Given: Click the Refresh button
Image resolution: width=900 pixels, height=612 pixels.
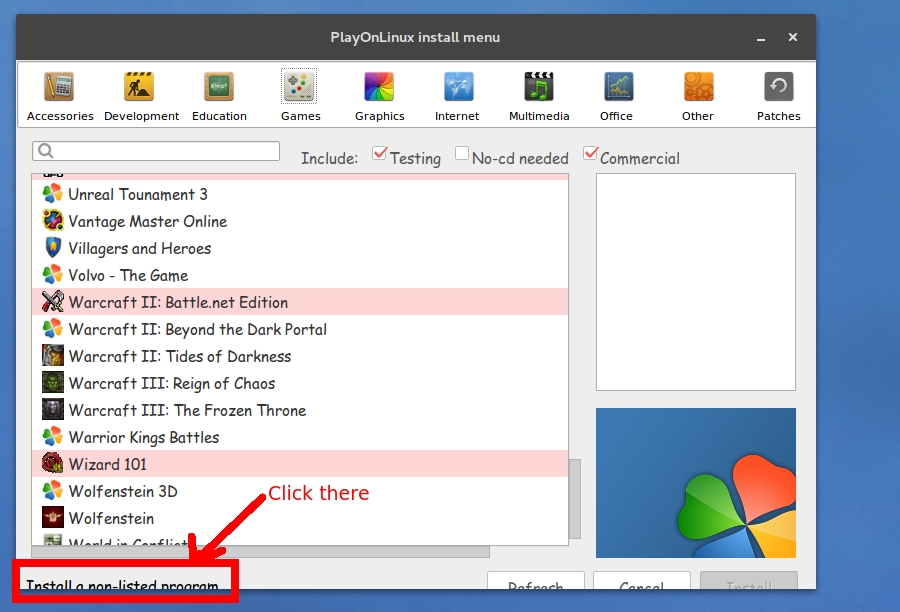Looking at the screenshot, I should [x=536, y=581].
